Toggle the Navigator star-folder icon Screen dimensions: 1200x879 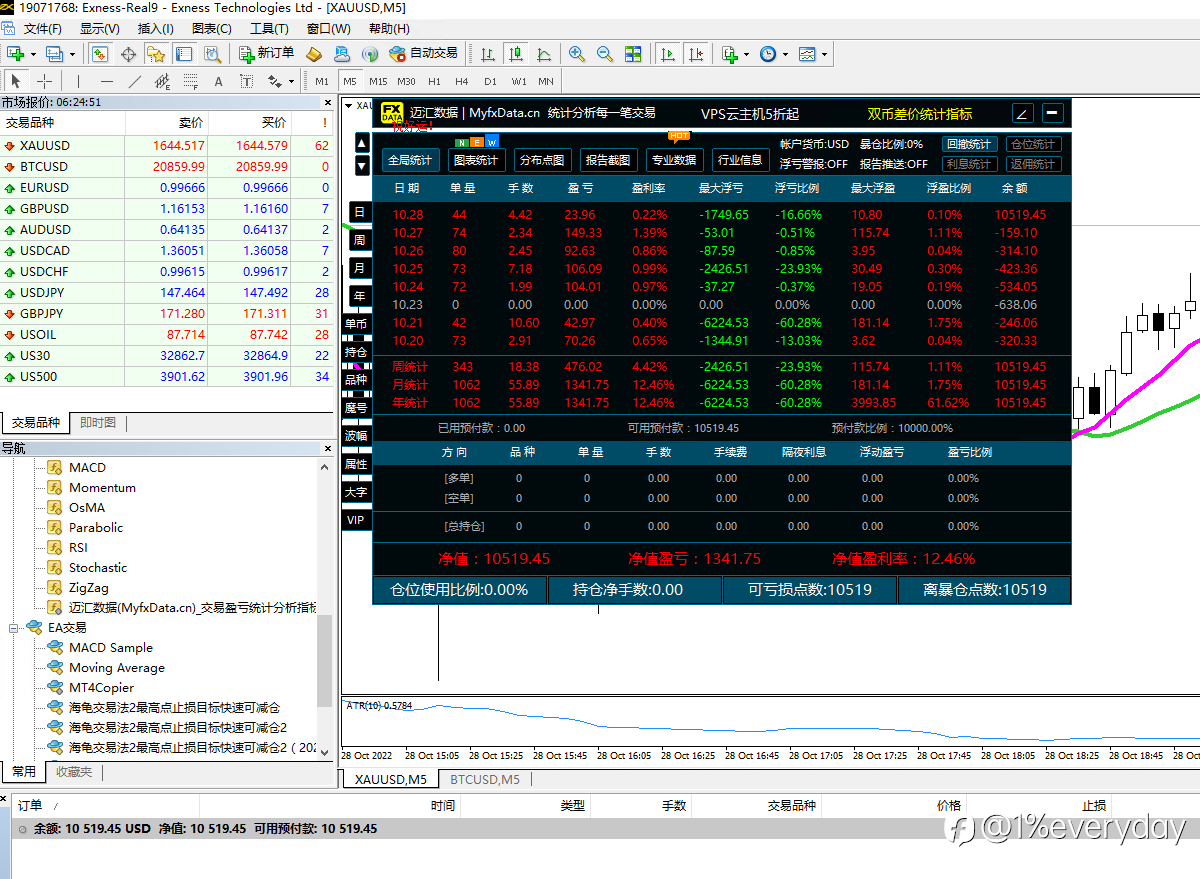(x=156, y=53)
